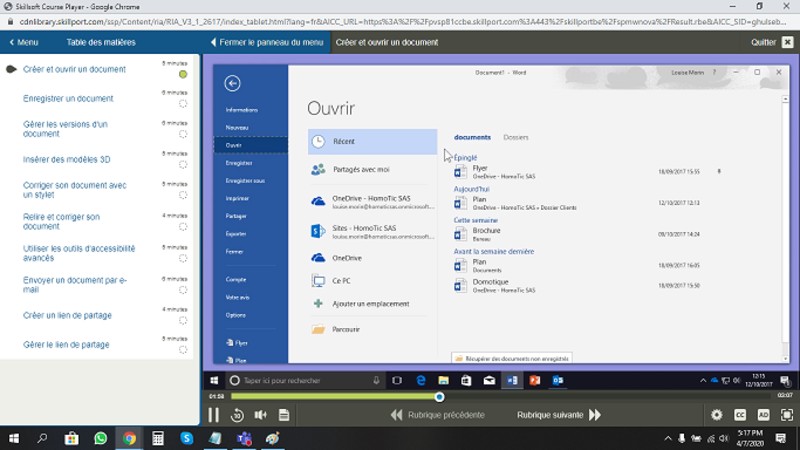Open lesson Enregistrer un document
This screenshot has width=800, height=450.
coord(68,98)
